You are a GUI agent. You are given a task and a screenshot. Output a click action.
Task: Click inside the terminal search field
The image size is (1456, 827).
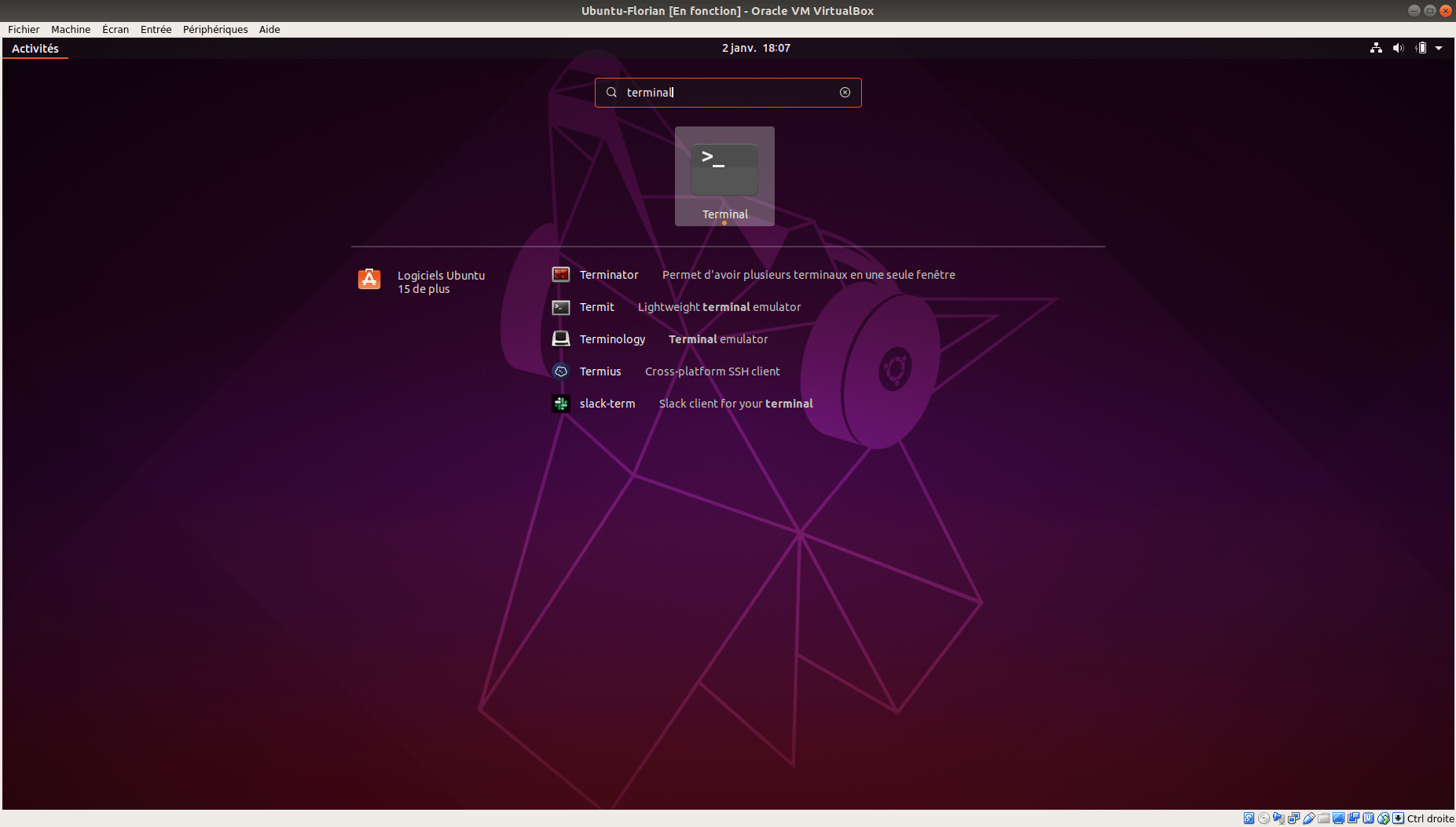[x=727, y=93]
